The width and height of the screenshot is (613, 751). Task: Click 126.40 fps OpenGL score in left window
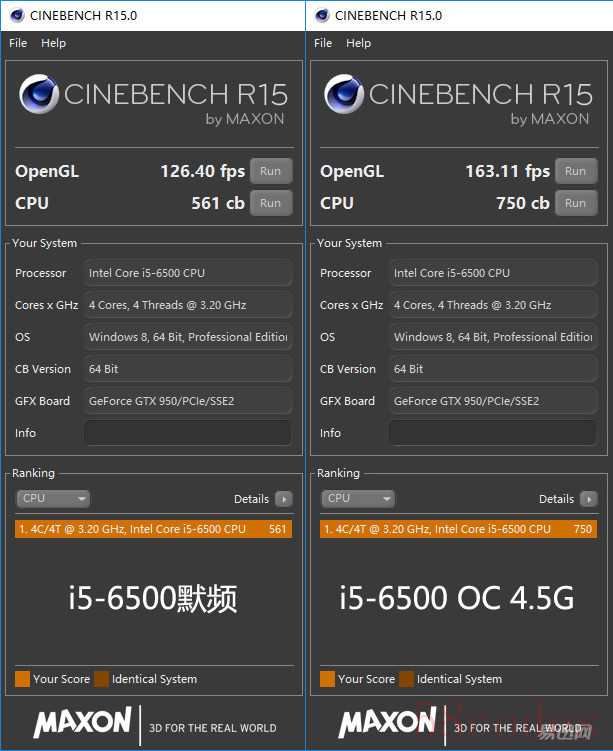coord(203,171)
